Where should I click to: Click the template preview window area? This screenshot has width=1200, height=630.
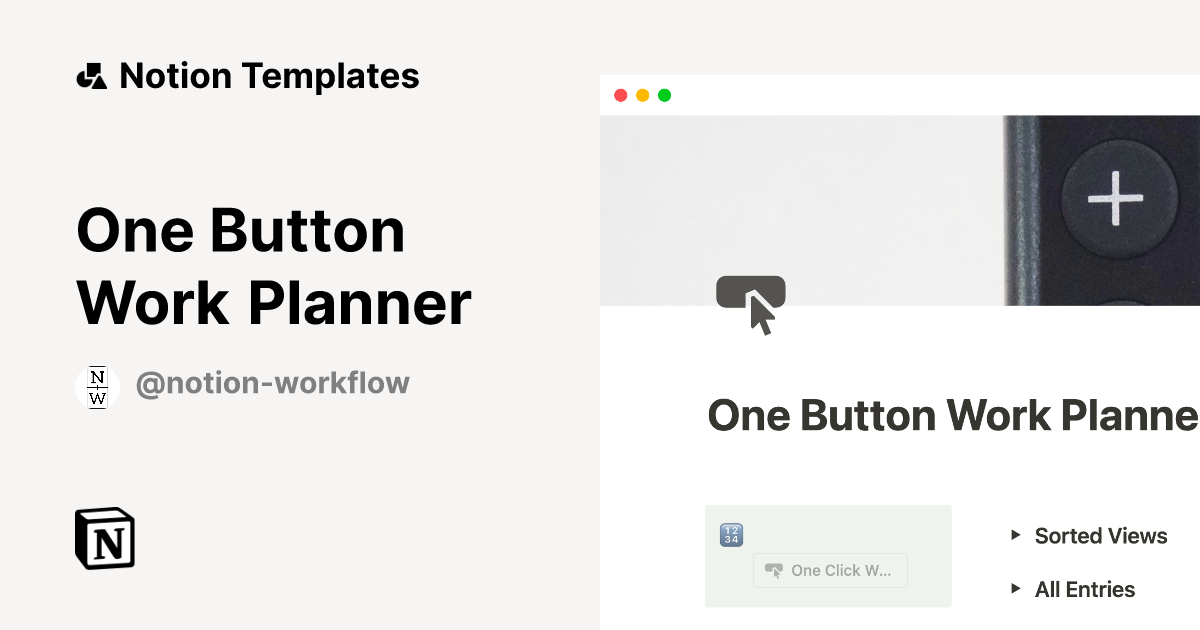pos(900,350)
